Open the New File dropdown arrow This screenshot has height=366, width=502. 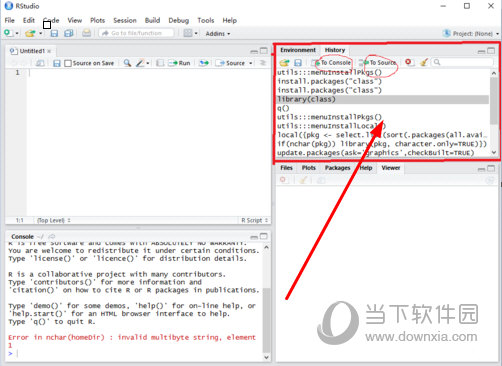click(17, 33)
